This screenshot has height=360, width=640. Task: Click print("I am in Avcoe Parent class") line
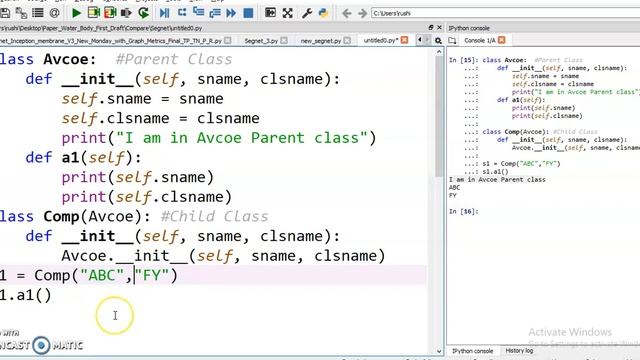[219, 138]
